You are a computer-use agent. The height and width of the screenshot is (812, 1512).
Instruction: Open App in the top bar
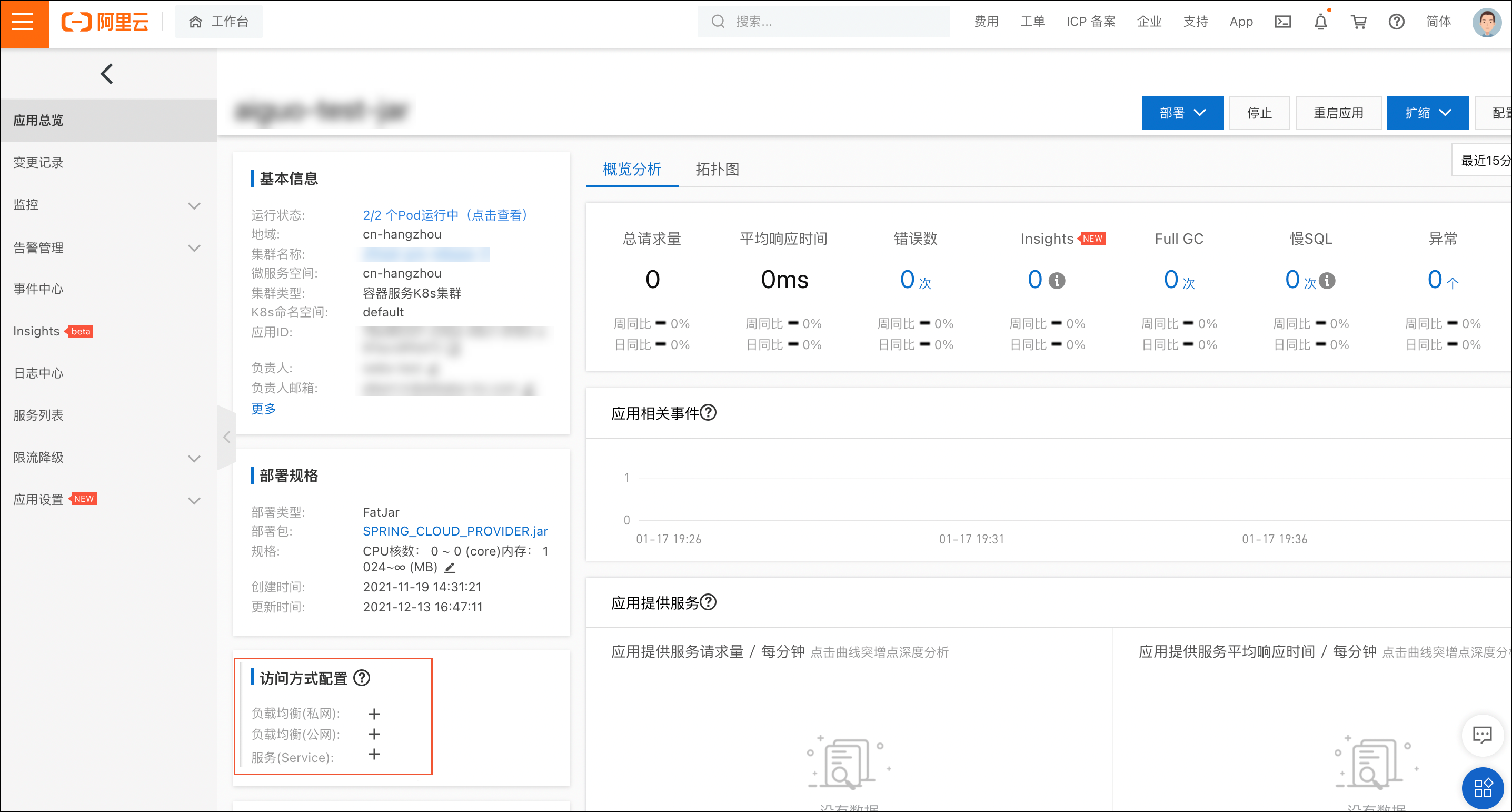pos(1241,22)
